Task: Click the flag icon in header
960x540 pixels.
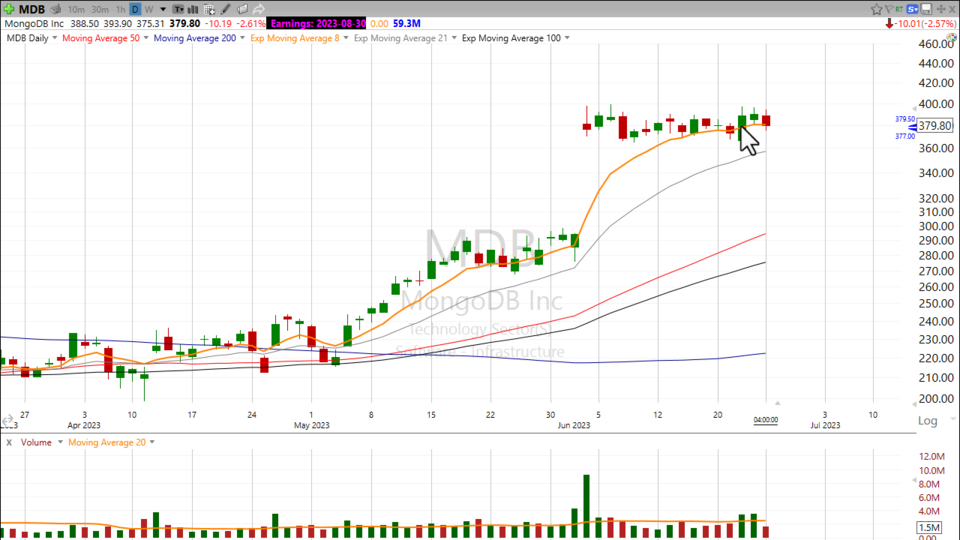Action: (x=889, y=9)
